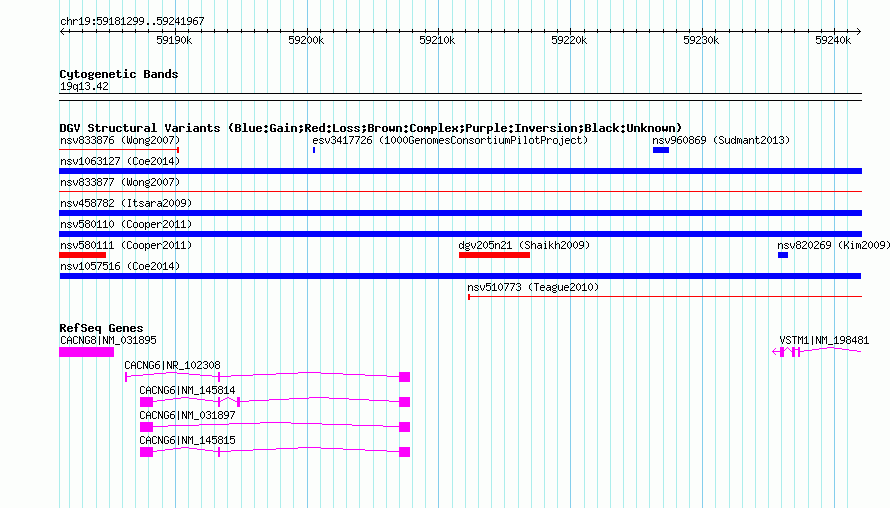Image resolution: width=890 pixels, height=508 pixels.
Task: Open variant nsv960869 (Sudmant2013) label
Action: click(x=721, y=140)
